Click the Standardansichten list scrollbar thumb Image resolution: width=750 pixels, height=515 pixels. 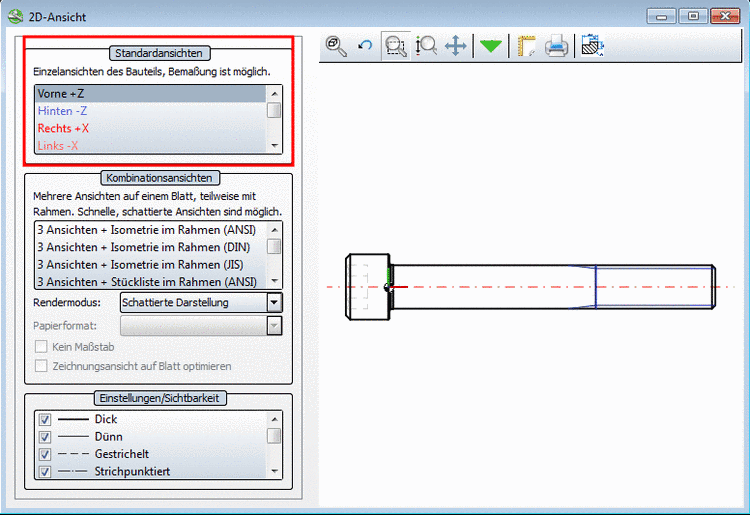click(x=274, y=110)
